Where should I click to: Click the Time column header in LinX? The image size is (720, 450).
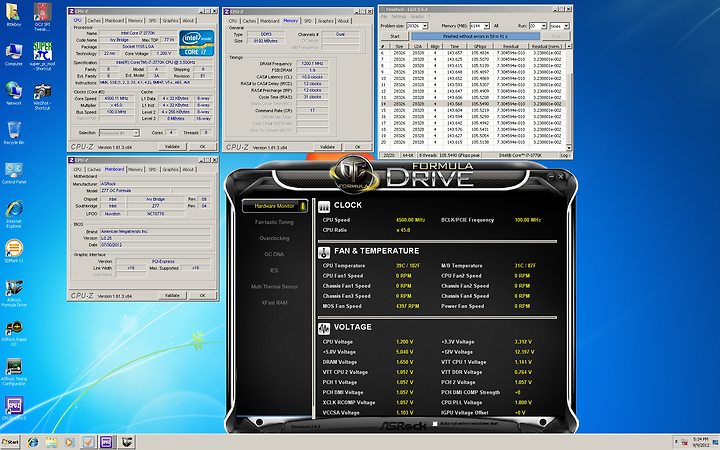pos(454,46)
